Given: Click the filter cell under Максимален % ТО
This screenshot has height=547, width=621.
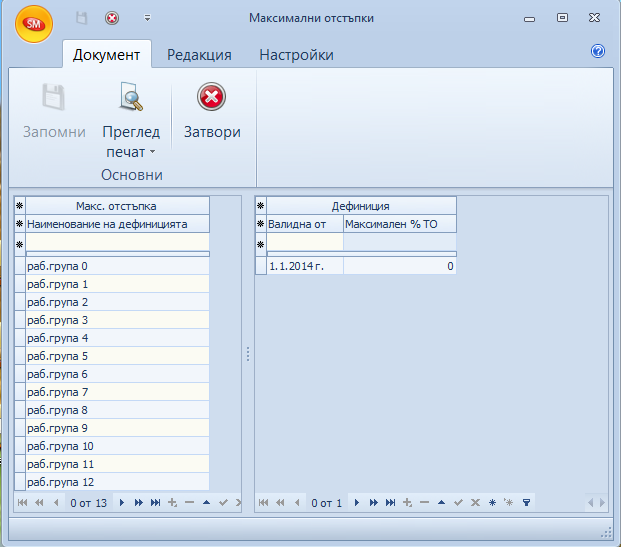Looking at the screenshot, I should coord(400,242).
